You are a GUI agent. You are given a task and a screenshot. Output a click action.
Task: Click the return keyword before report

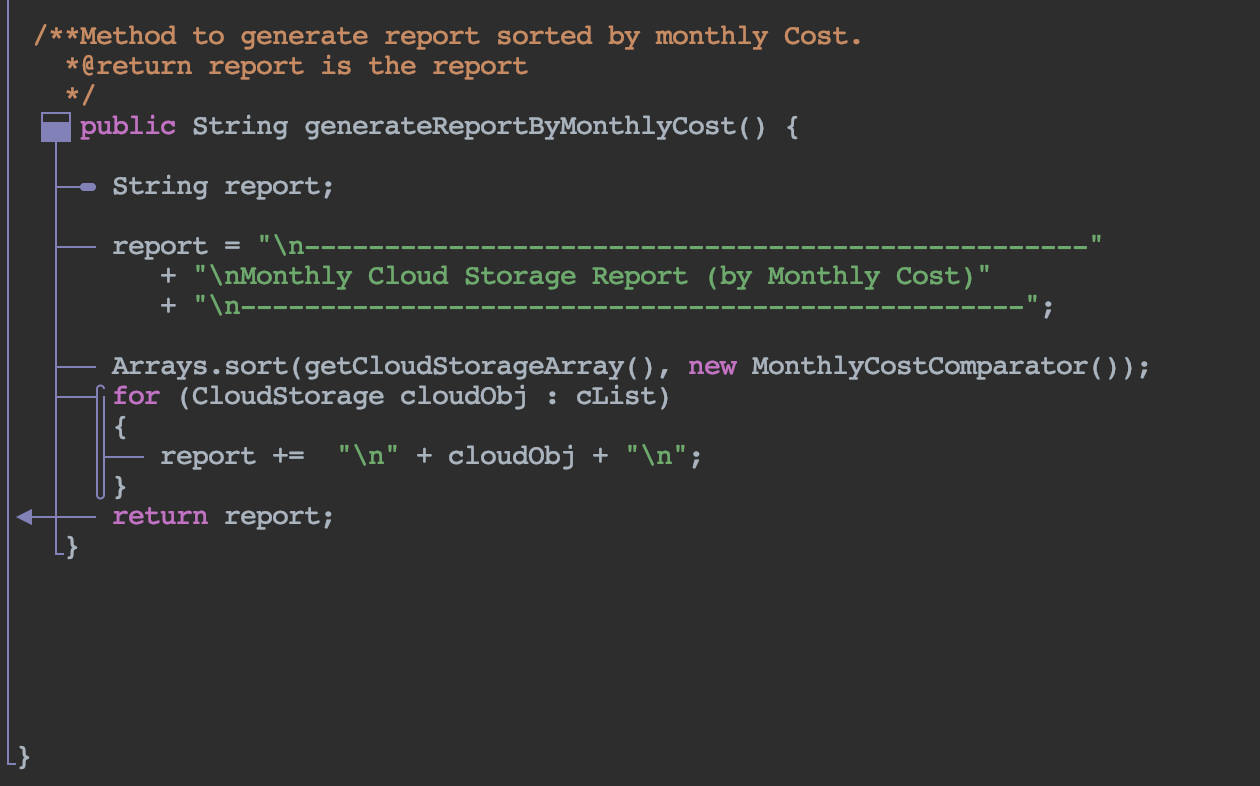tap(160, 516)
